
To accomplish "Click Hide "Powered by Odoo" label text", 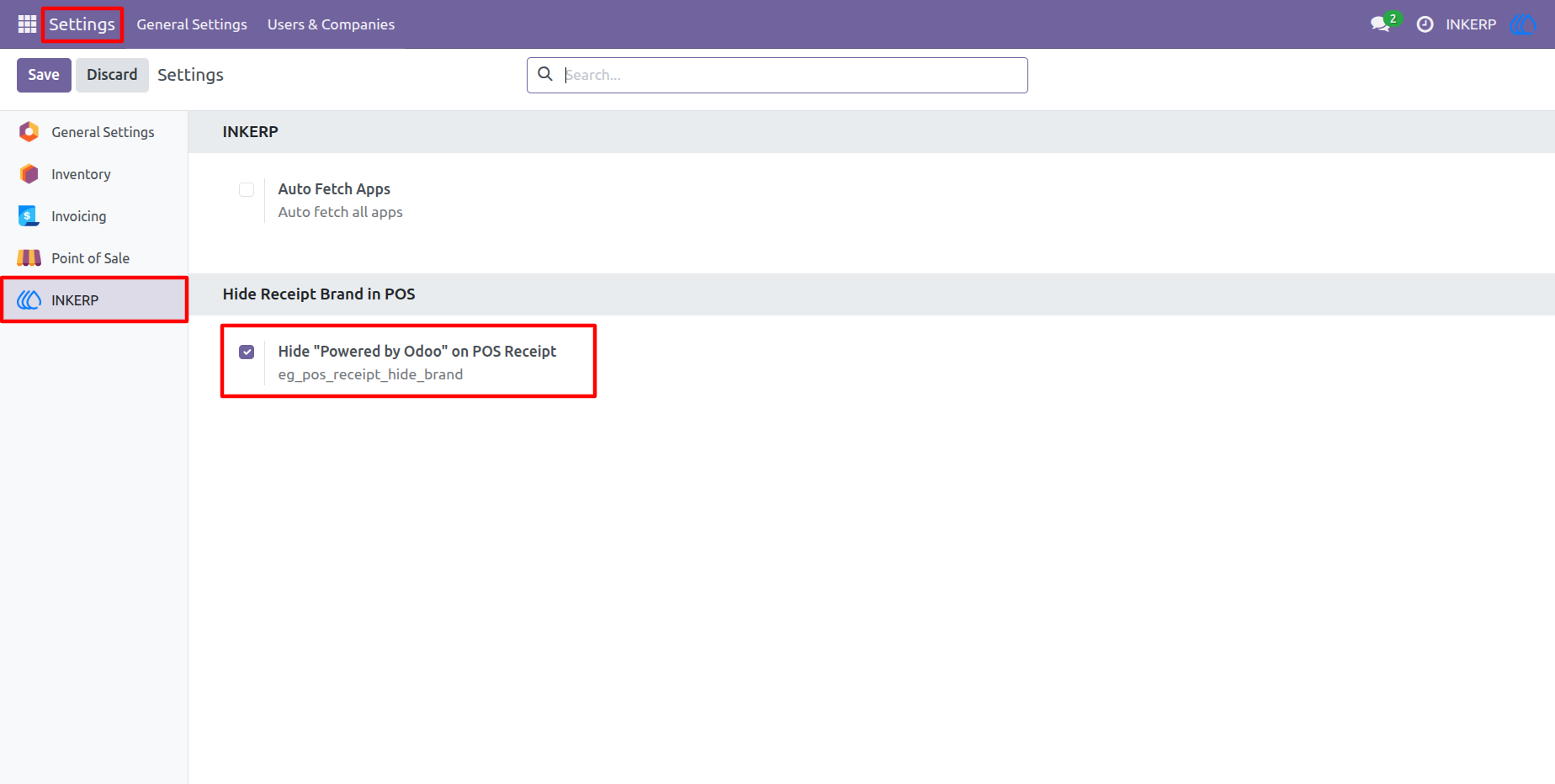I will pyautogui.click(x=417, y=352).
